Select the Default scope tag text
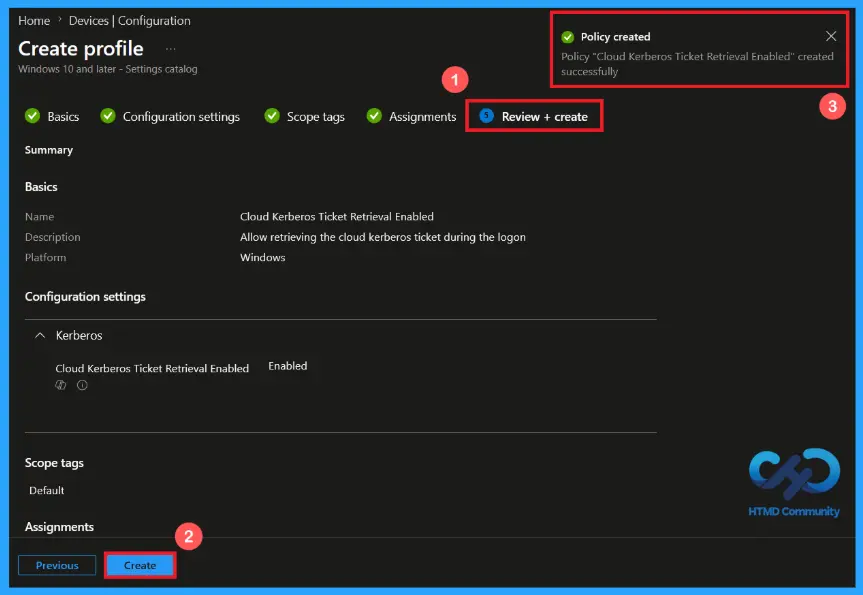Viewport: 863px width, 595px height. pos(47,490)
